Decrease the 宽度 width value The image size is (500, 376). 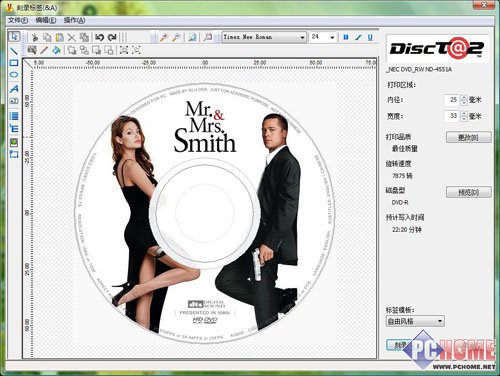[464, 119]
